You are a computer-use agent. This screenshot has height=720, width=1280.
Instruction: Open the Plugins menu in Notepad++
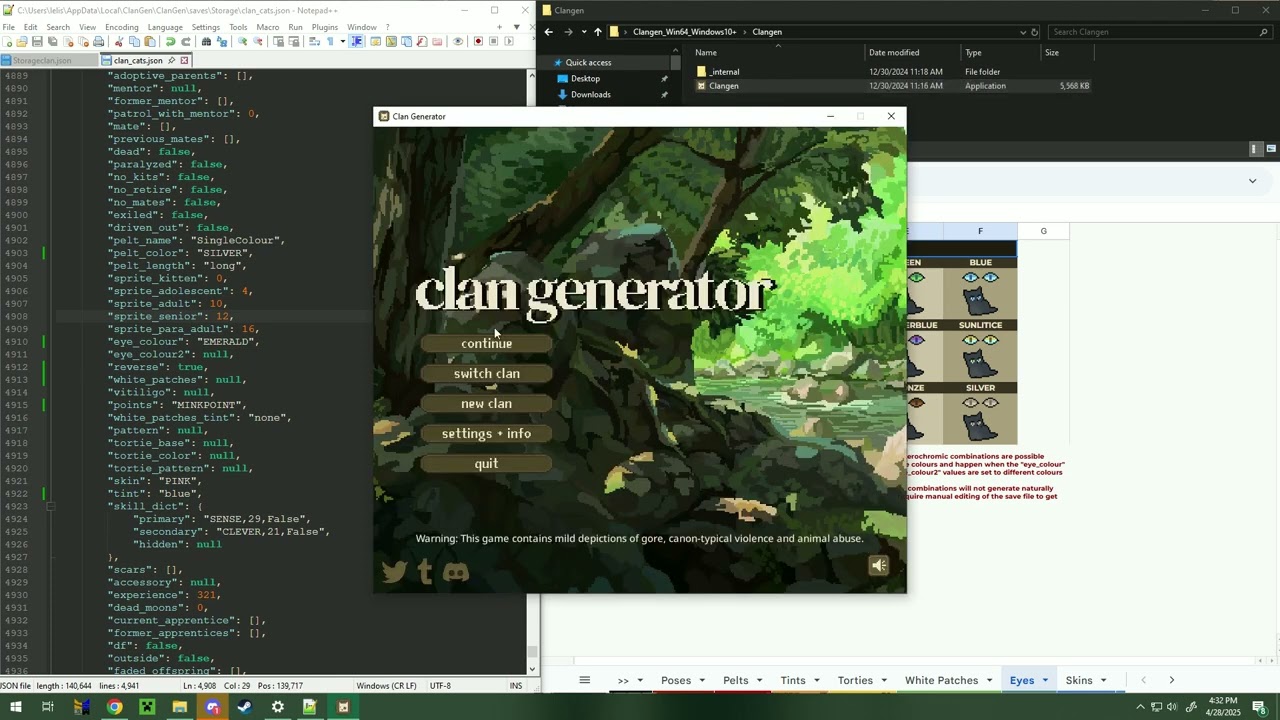(x=324, y=27)
